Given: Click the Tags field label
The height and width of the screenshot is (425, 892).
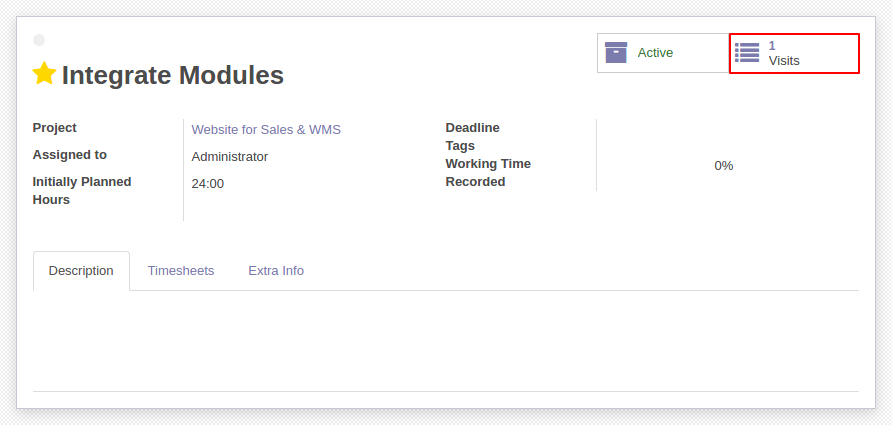Looking at the screenshot, I should pyautogui.click(x=460, y=146).
